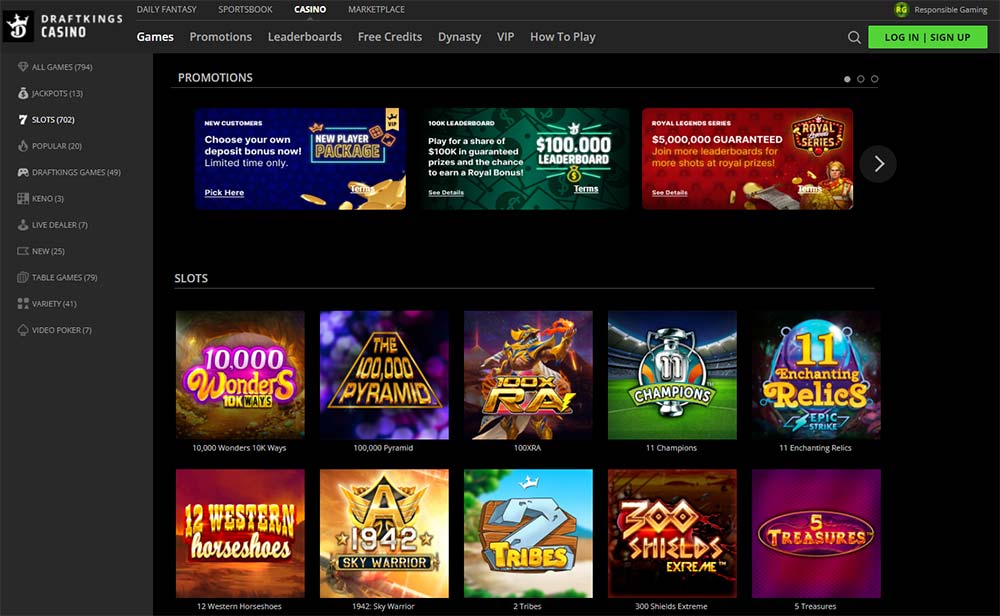This screenshot has height=616, width=1000.
Task: Select the first promotions carousel dot
Action: [x=847, y=79]
